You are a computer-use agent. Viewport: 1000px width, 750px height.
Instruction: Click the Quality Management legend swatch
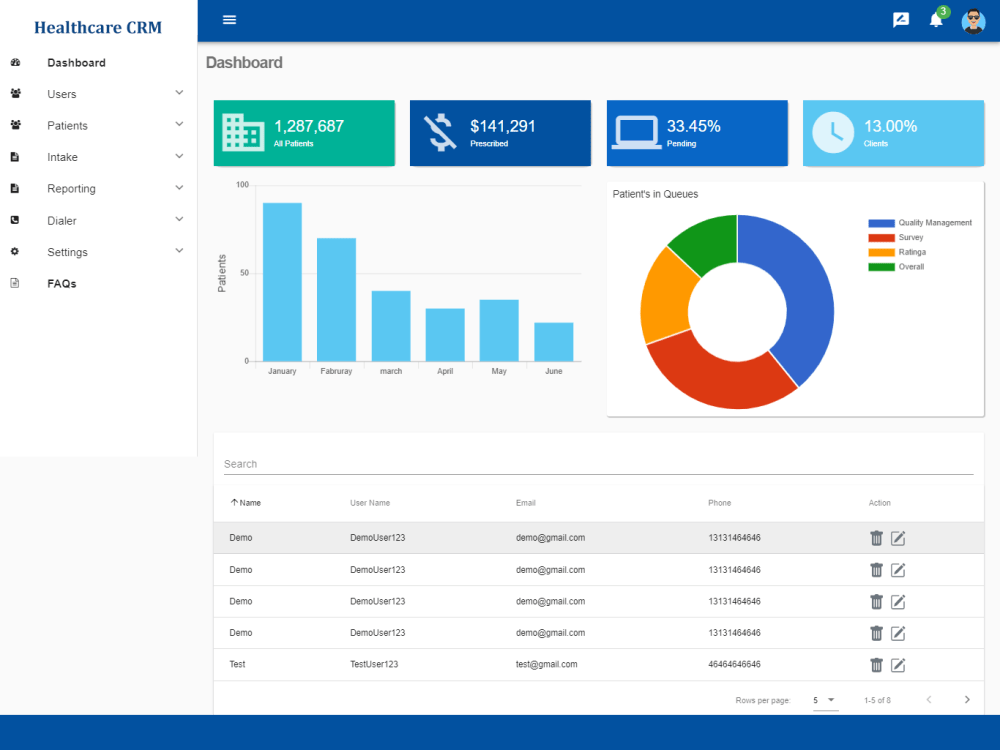(881, 223)
